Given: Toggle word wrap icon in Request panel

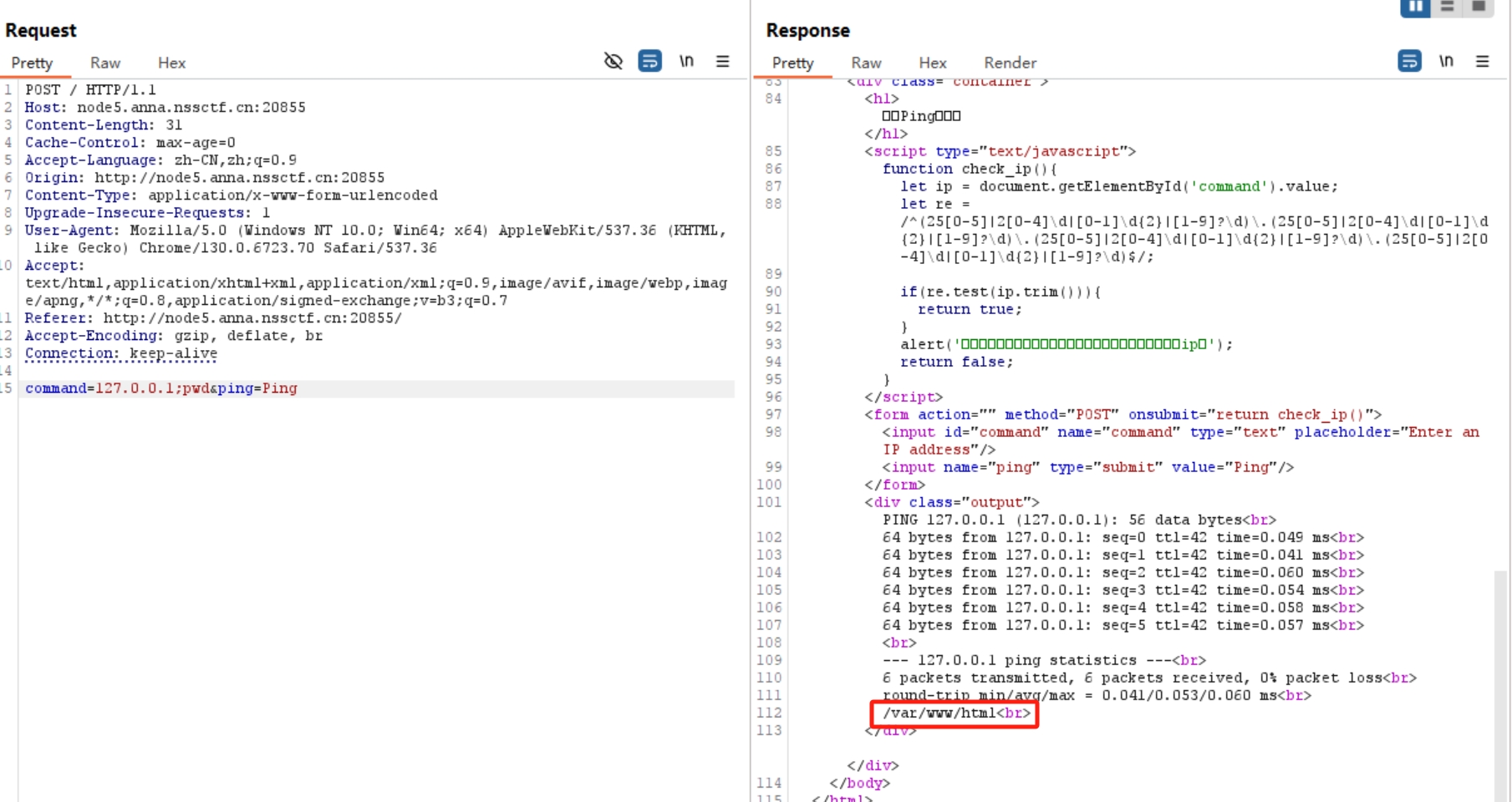Looking at the screenshot, I should coord(649,61).
